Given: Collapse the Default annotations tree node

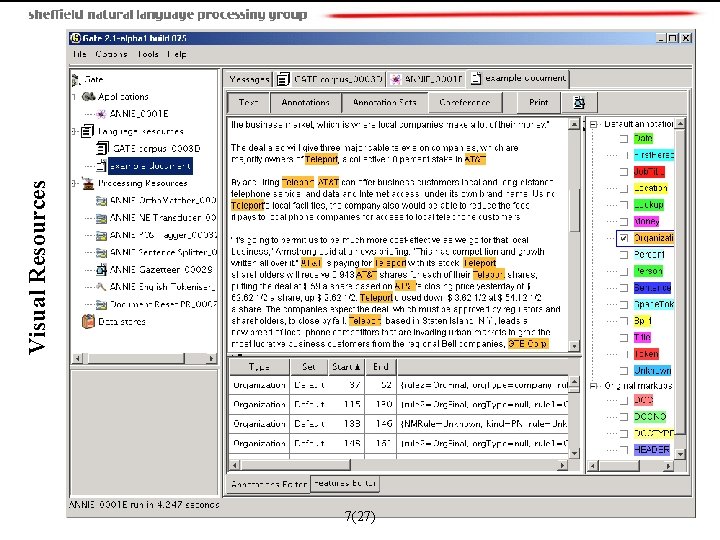Looking at the screenshot, I should pos(593,124).
